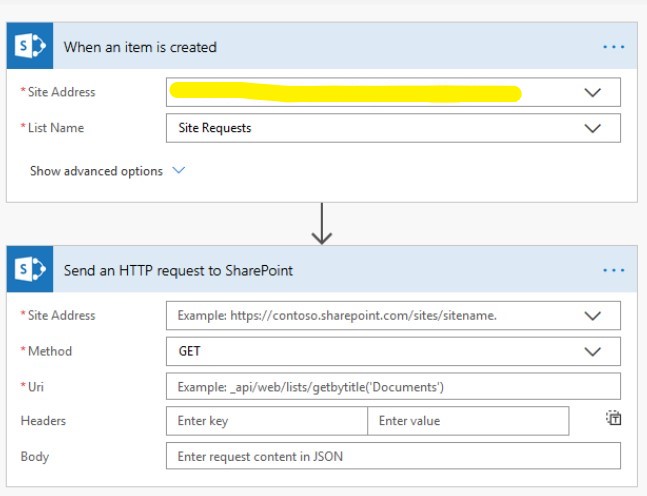
Task: Click the Body JSON content field
Action: point(393,456)
